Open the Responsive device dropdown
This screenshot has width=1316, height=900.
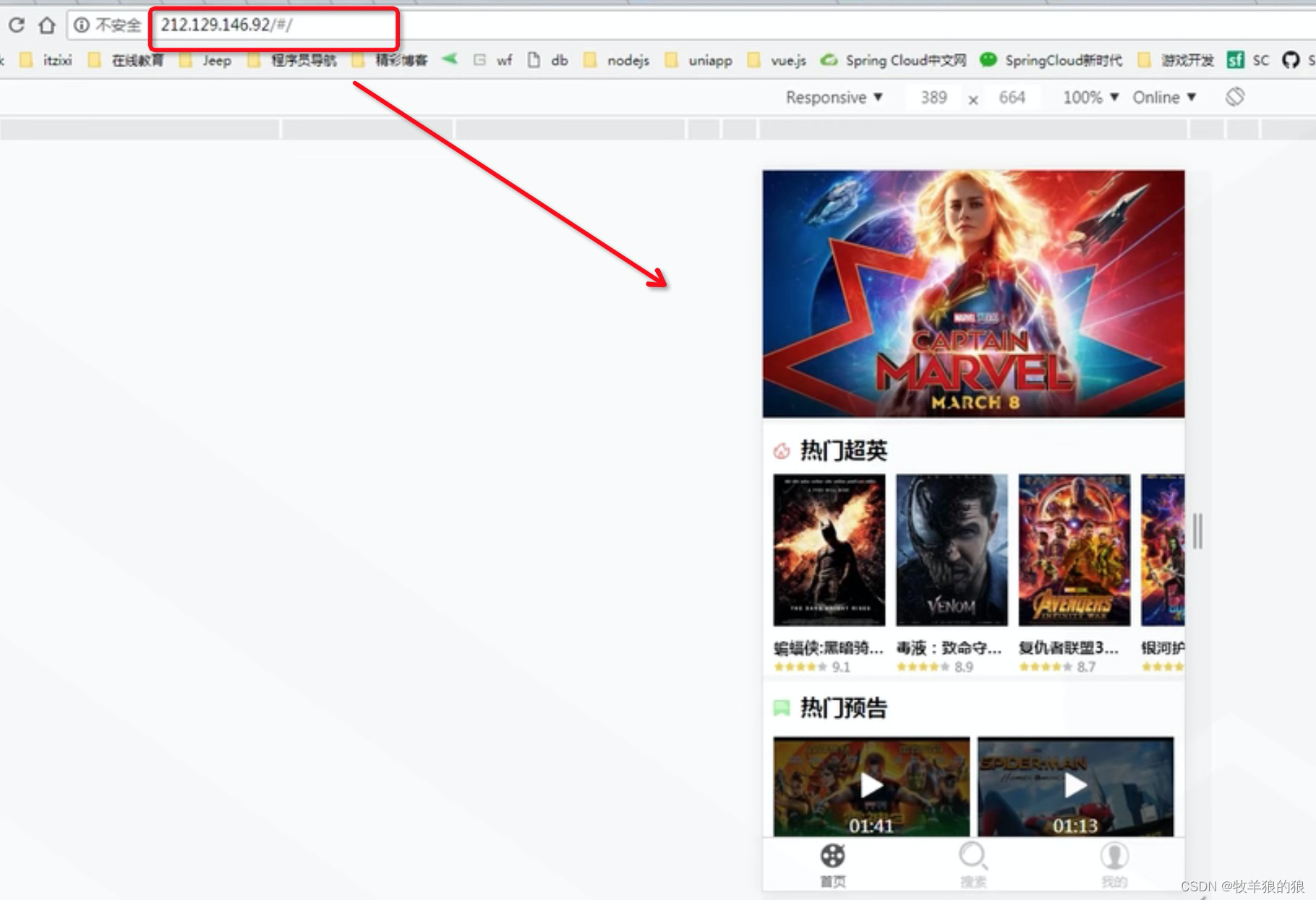tap(834, 98)
